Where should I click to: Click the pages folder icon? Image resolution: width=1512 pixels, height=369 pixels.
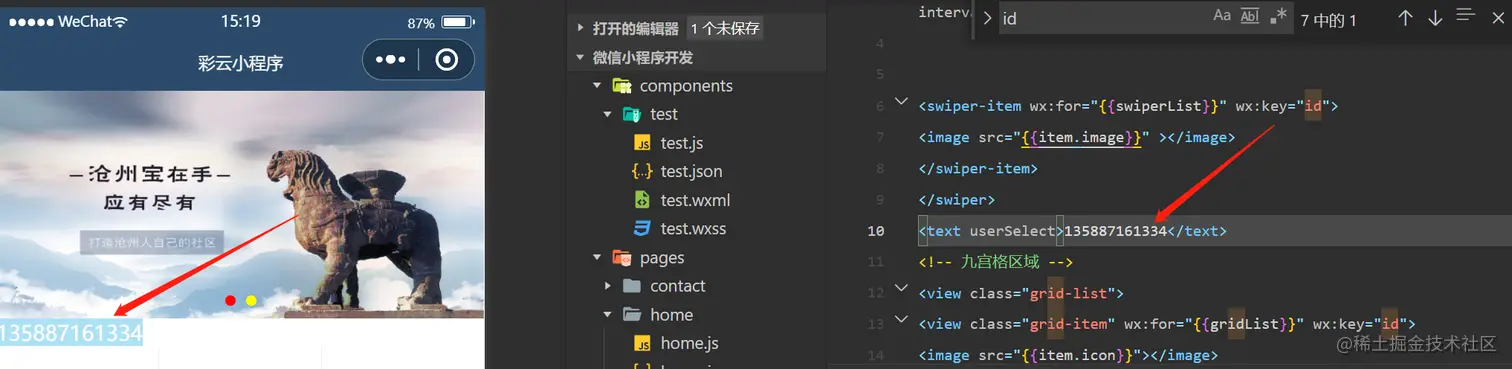coord(622,258)
